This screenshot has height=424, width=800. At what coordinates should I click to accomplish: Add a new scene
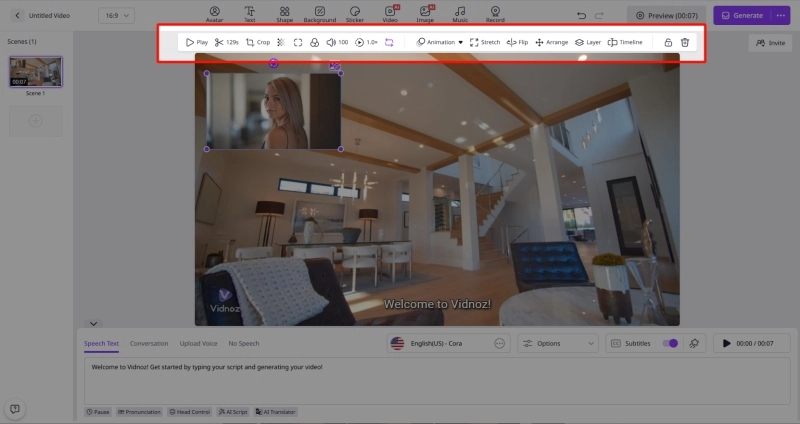36,121
